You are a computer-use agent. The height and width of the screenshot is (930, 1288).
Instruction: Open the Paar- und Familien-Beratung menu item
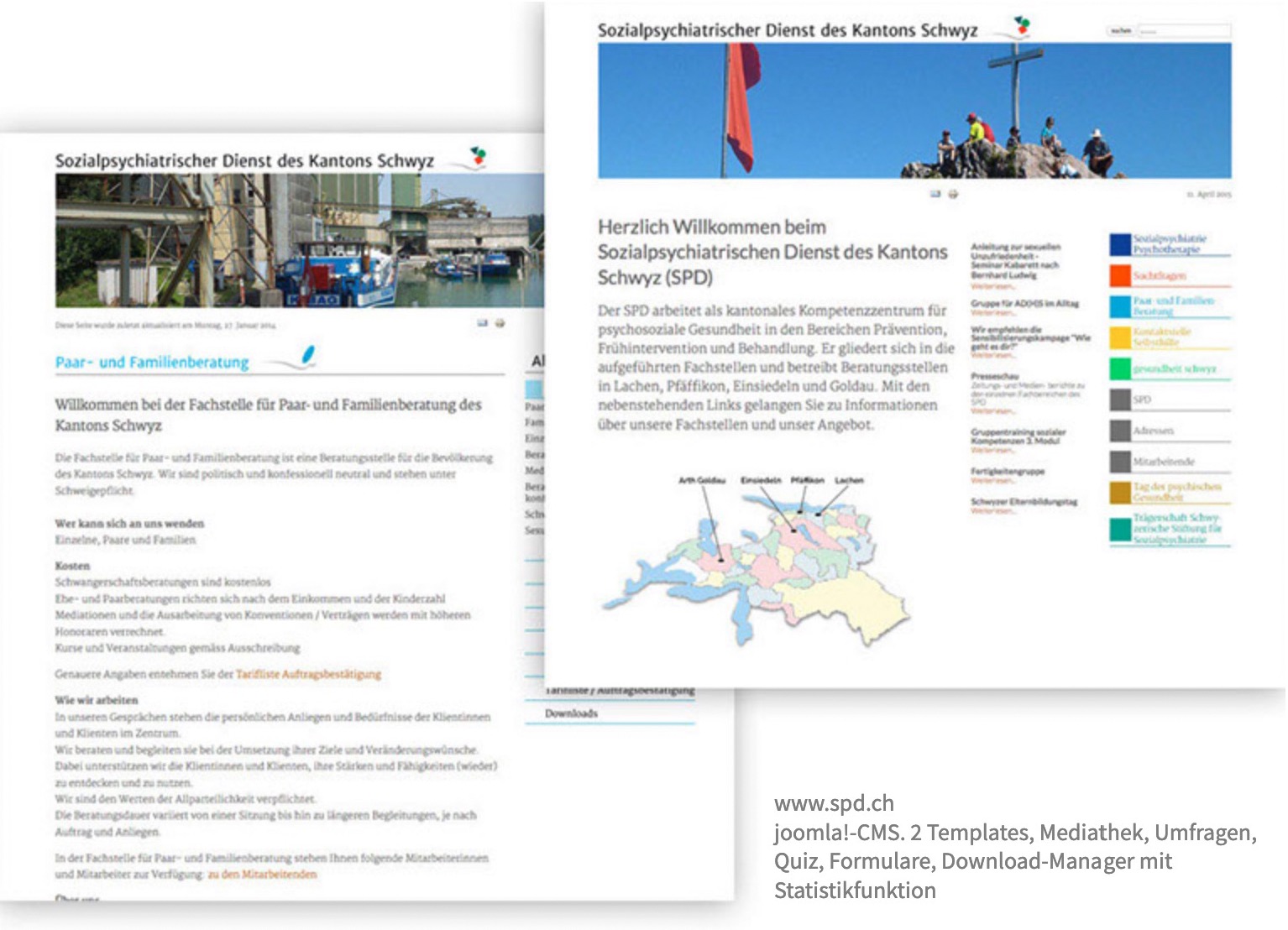(x=1173, y=306)
